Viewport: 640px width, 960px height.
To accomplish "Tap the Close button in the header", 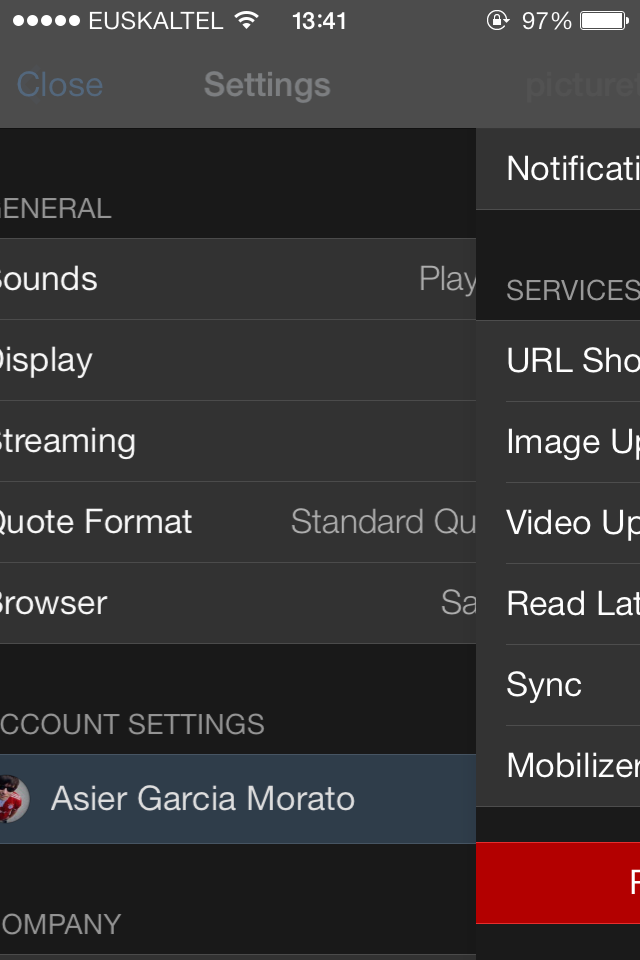I will [x=60, y=85].
